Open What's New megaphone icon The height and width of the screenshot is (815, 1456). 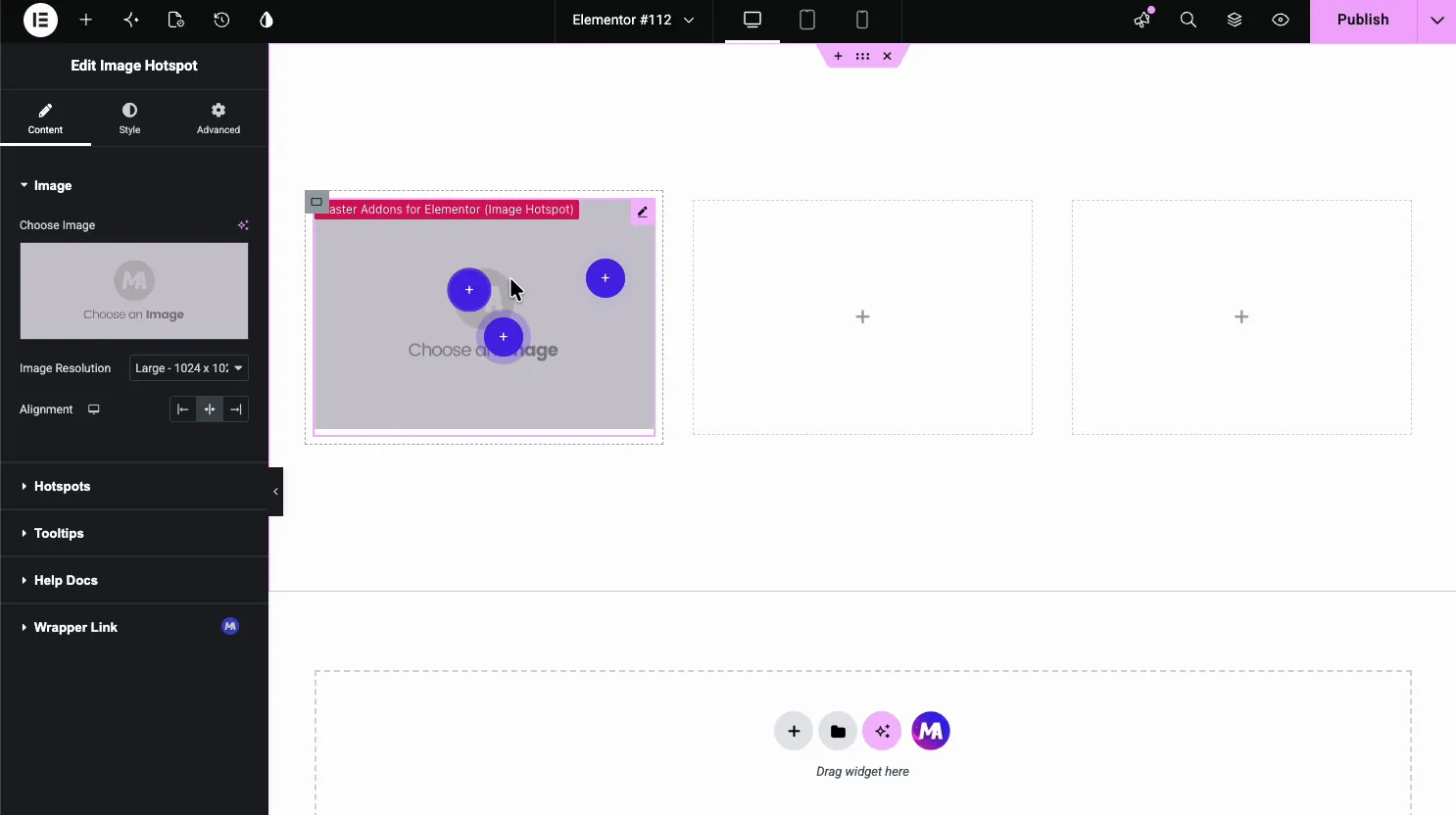tap(1142, 20)
